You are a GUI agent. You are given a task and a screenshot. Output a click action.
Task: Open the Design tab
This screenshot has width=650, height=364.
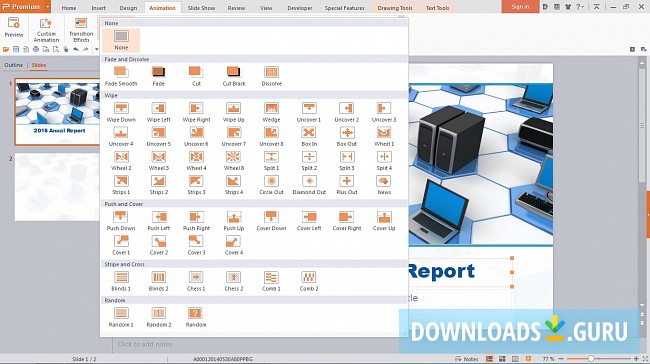[129, 8]
